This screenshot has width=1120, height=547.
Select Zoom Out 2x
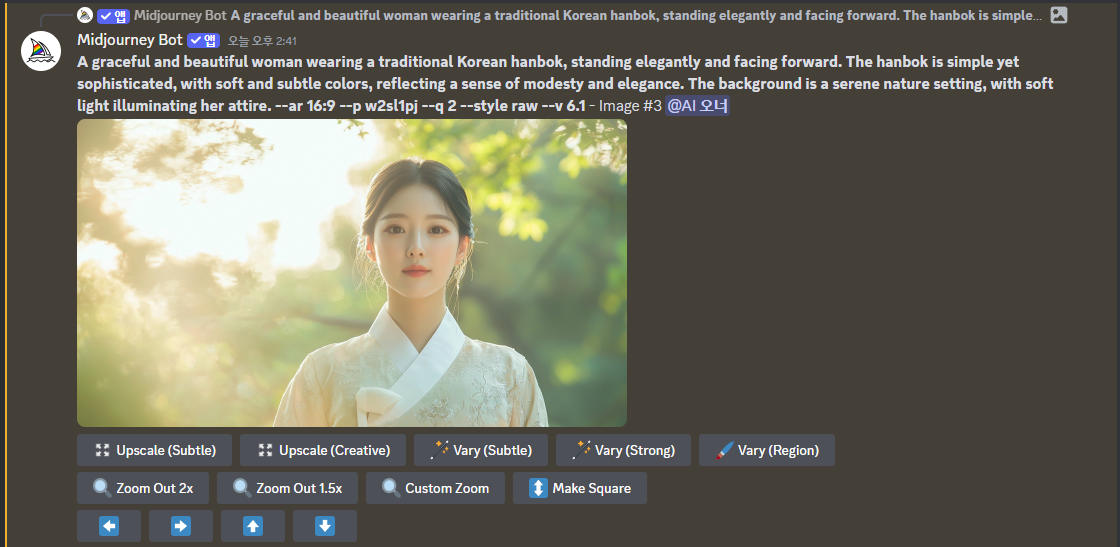pyautogui.click(x=143, y=488)
